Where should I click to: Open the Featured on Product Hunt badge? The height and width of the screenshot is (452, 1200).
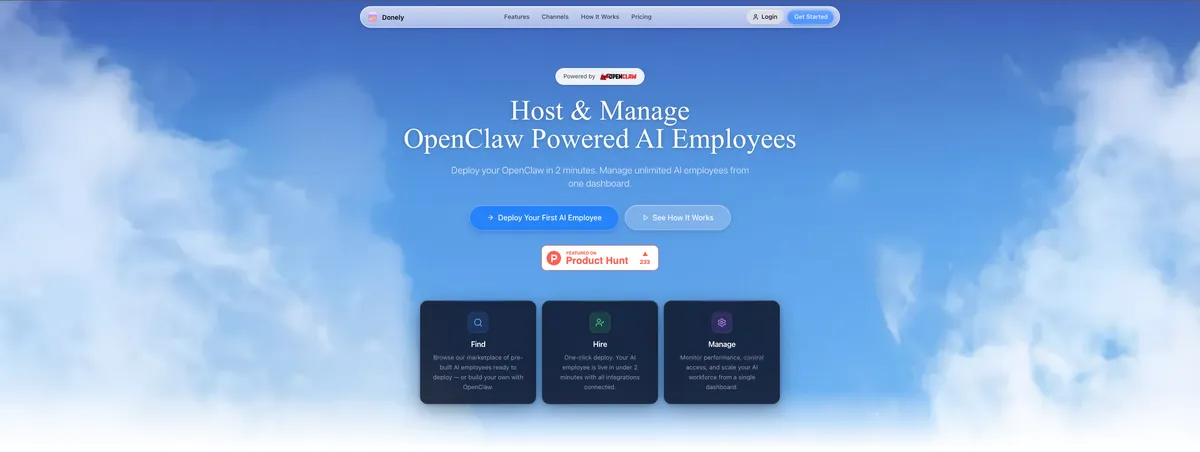[x=600, y=258]
